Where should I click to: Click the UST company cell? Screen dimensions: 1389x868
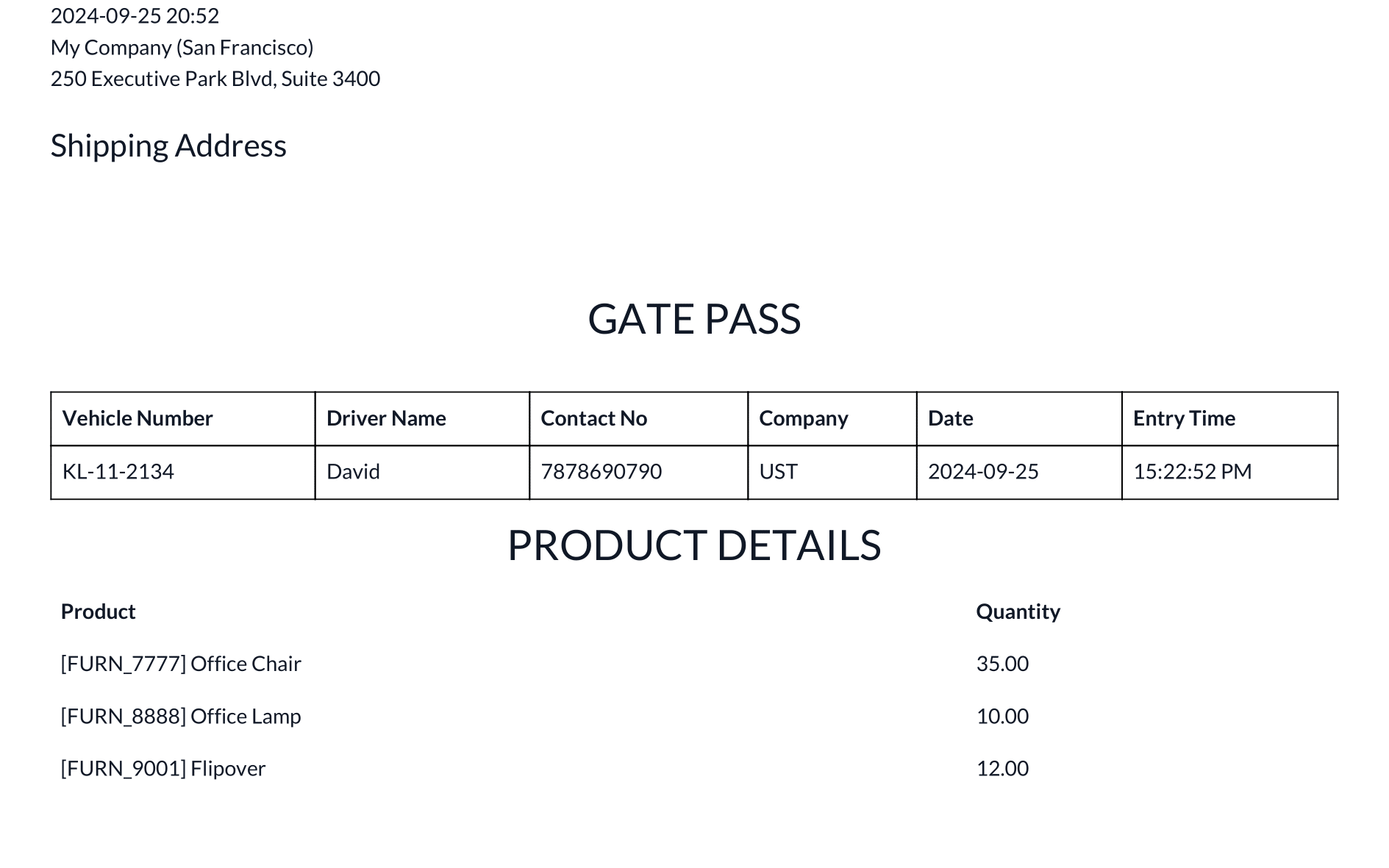click(778, 471)
